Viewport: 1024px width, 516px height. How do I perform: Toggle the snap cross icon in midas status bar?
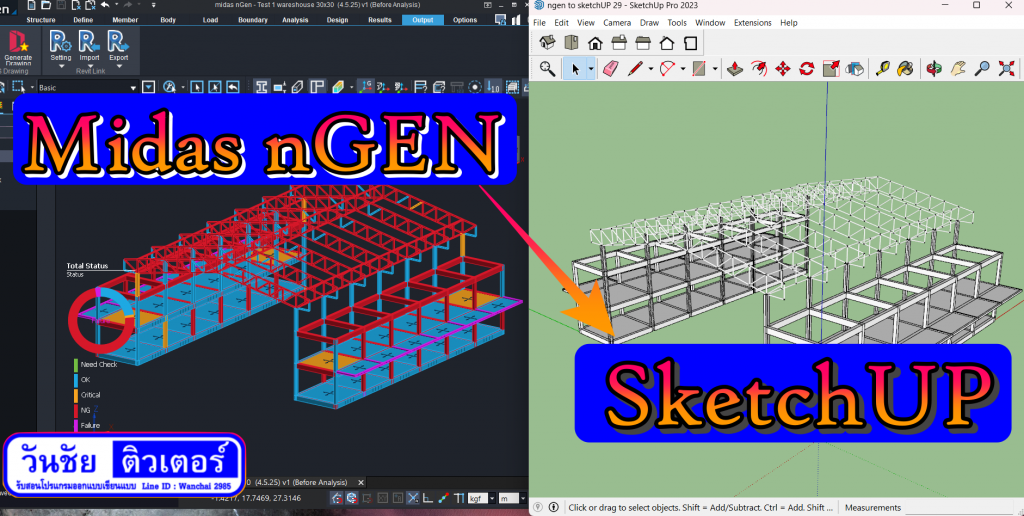413,498
